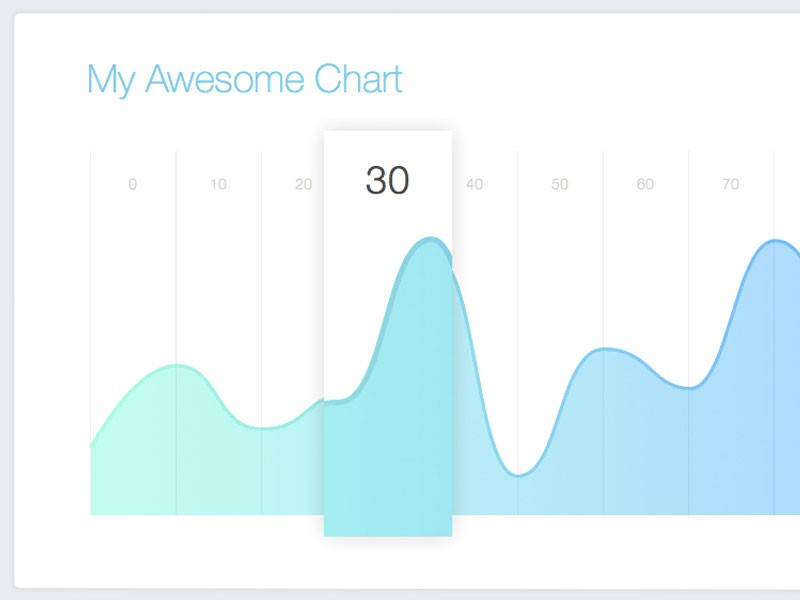Image resolution: width=800 pixels, height=600 pixels.
Task: Select the 0 axis label
Action: click(133, 184)
